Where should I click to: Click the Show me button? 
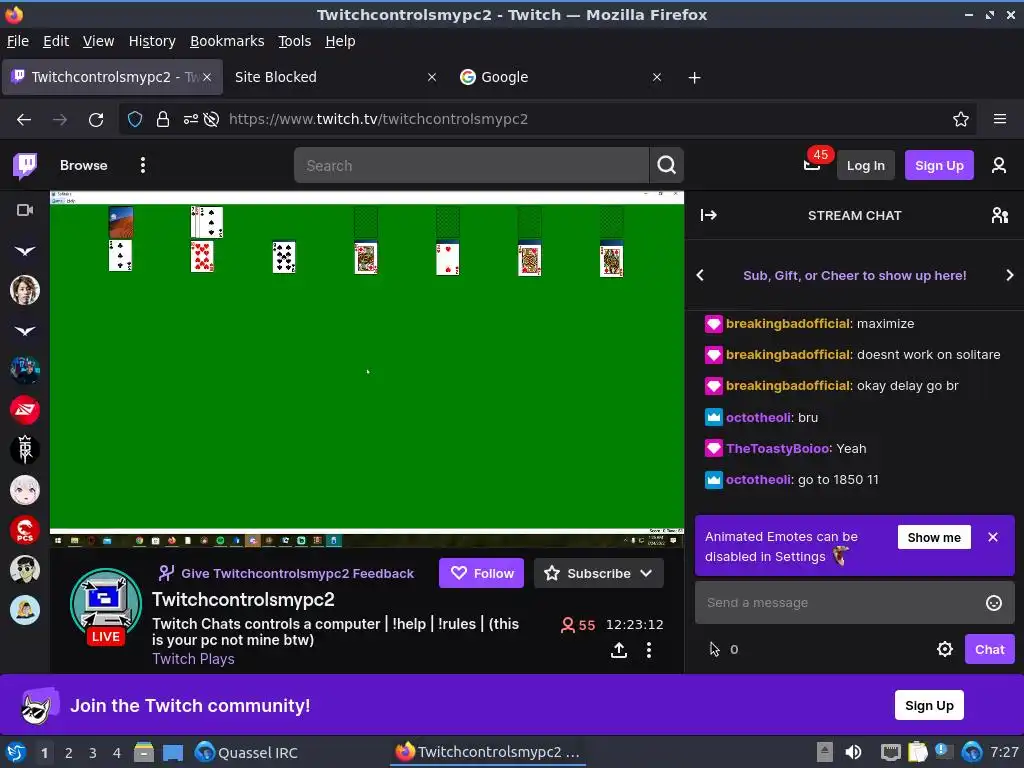pos(934,537)
